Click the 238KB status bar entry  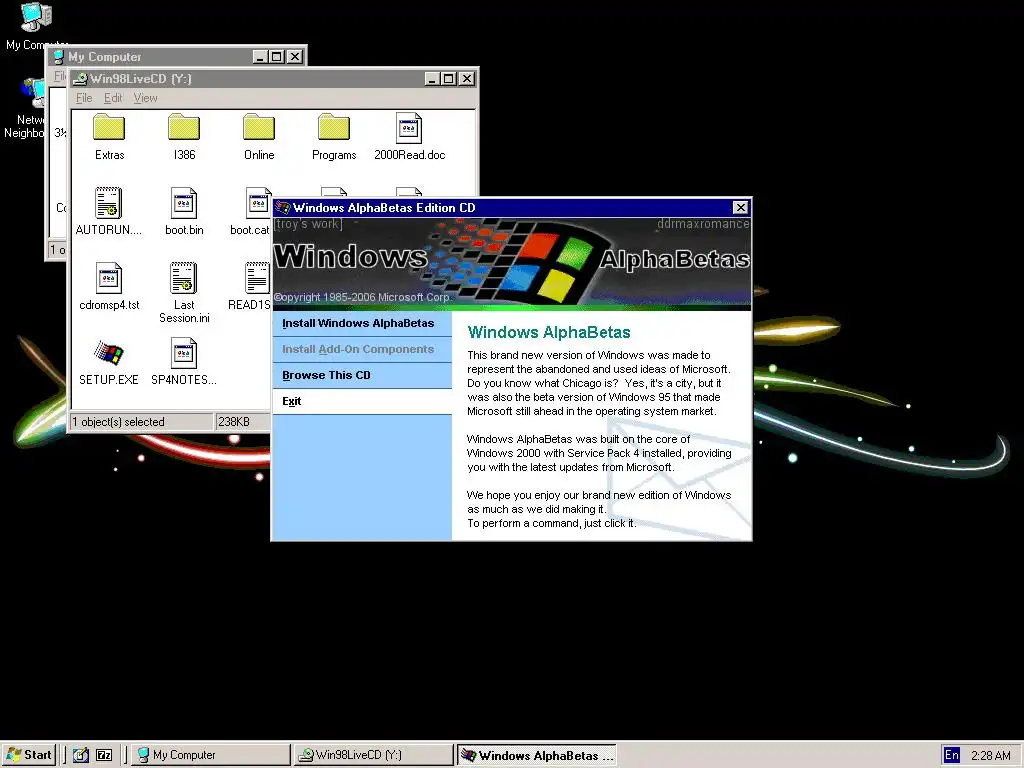click(x=234, y=422)
